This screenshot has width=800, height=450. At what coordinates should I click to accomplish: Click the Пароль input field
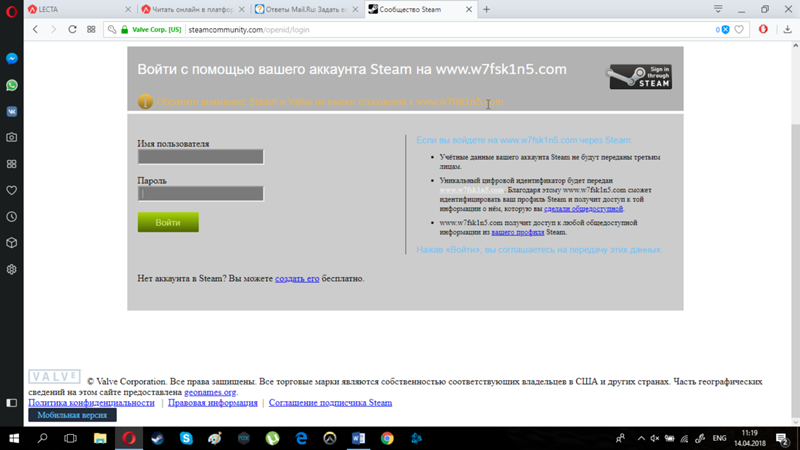pyautogui.click(x=201, y=193)
